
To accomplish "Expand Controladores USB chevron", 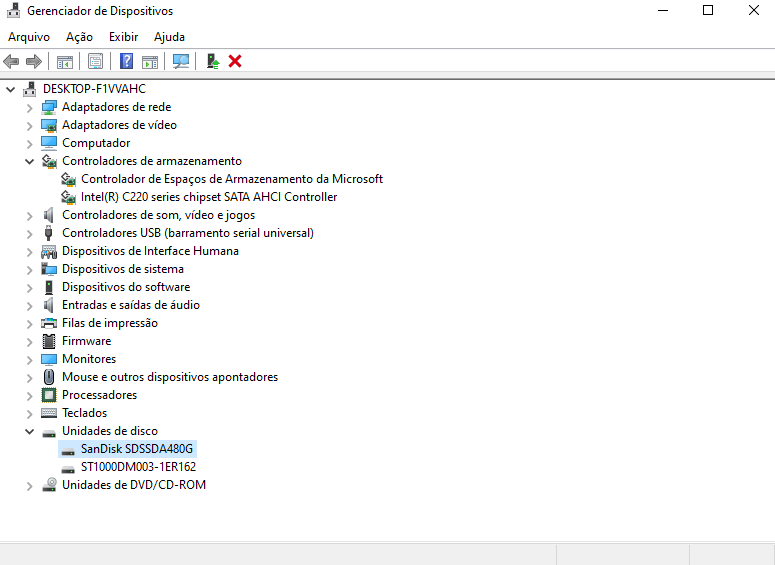I will [30, 233].
